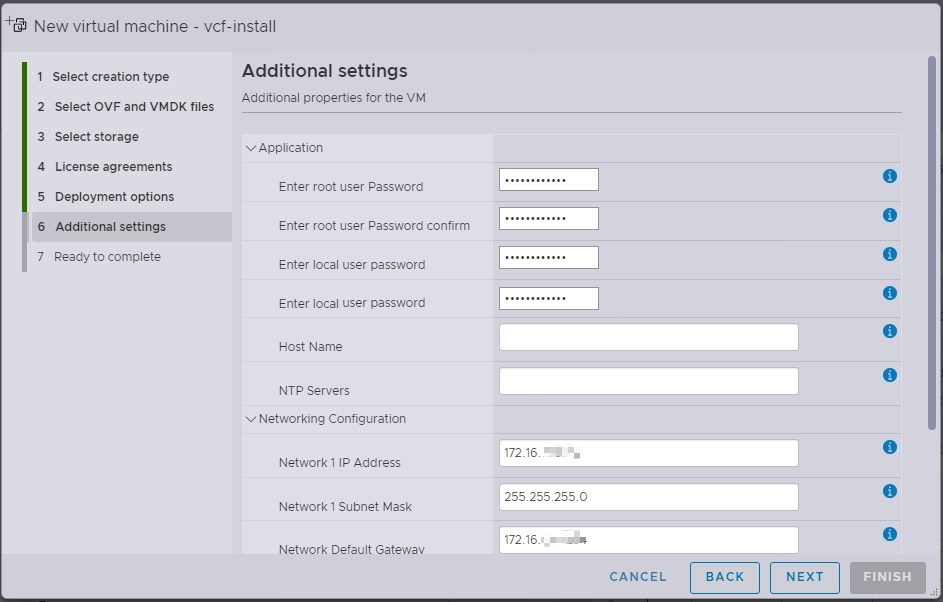Collapse the Application section
Viewport: 943px width, 602px height.
point(251,148)
